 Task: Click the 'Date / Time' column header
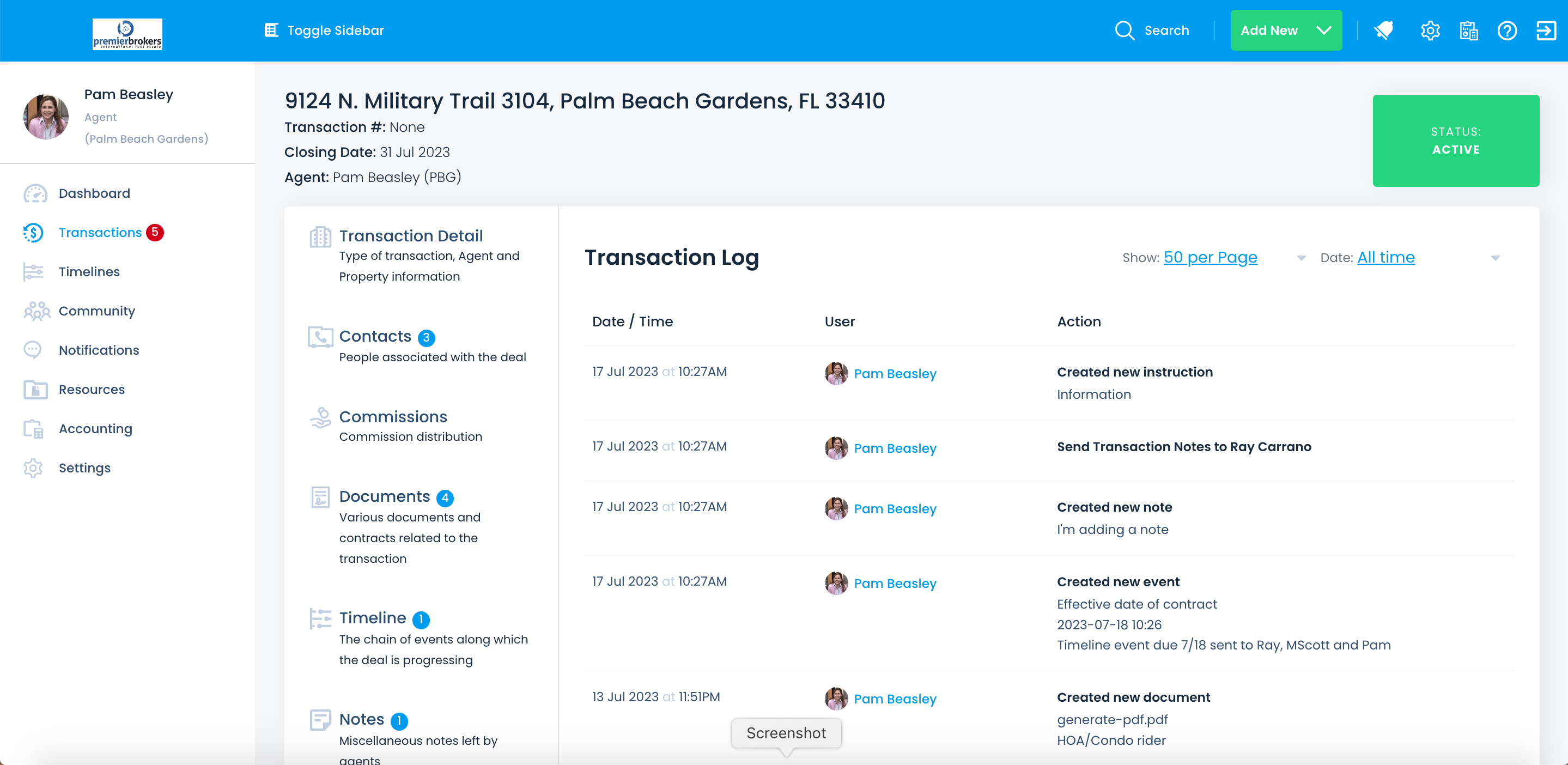coord(633,321)
